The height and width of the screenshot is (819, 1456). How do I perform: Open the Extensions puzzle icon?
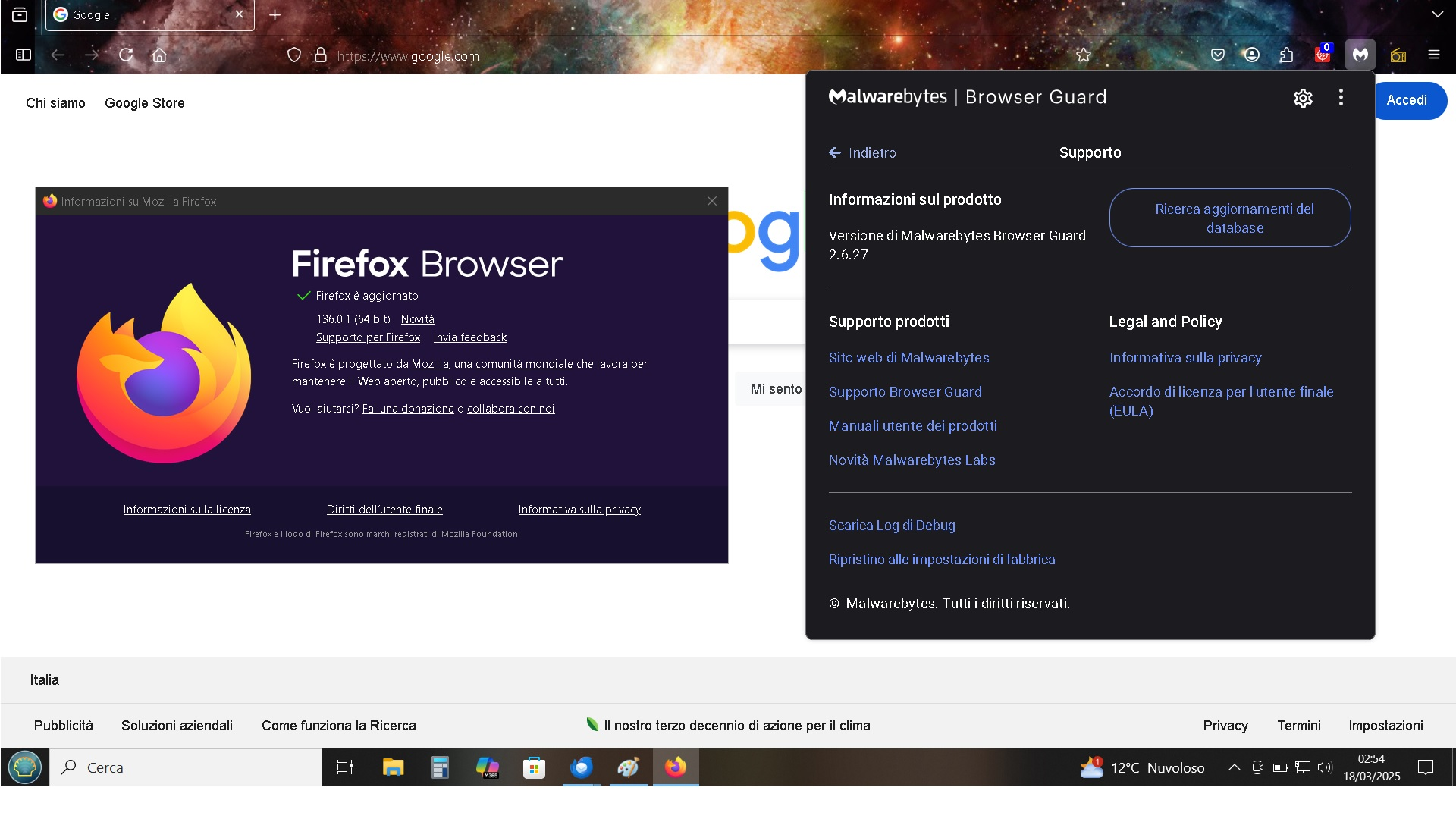(1286, 55)
